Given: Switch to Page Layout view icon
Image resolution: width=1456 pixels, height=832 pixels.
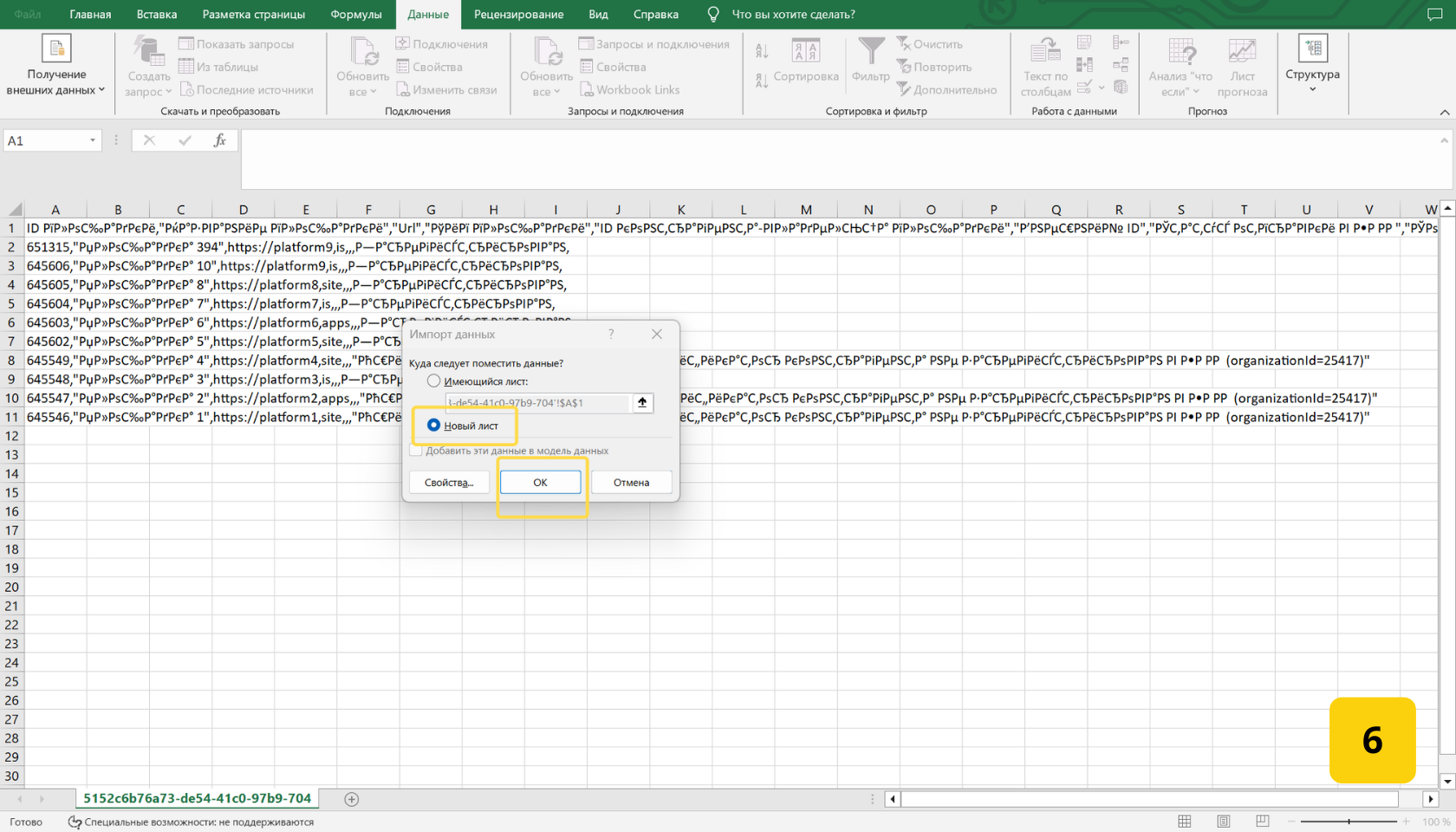Looking at the screenshot, I should coord(1223,822).
